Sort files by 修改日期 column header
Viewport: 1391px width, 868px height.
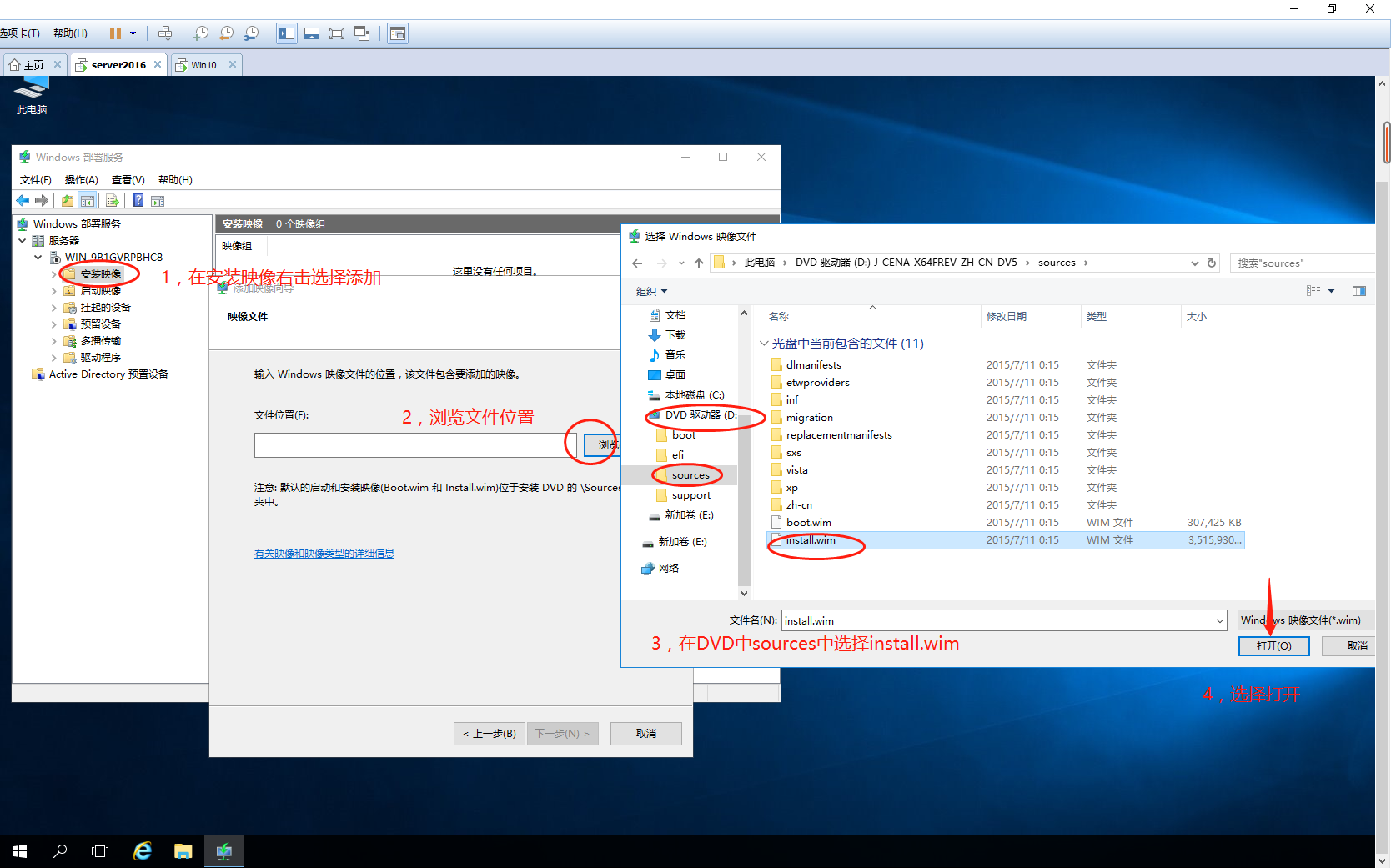click(x=1006, y=316)
